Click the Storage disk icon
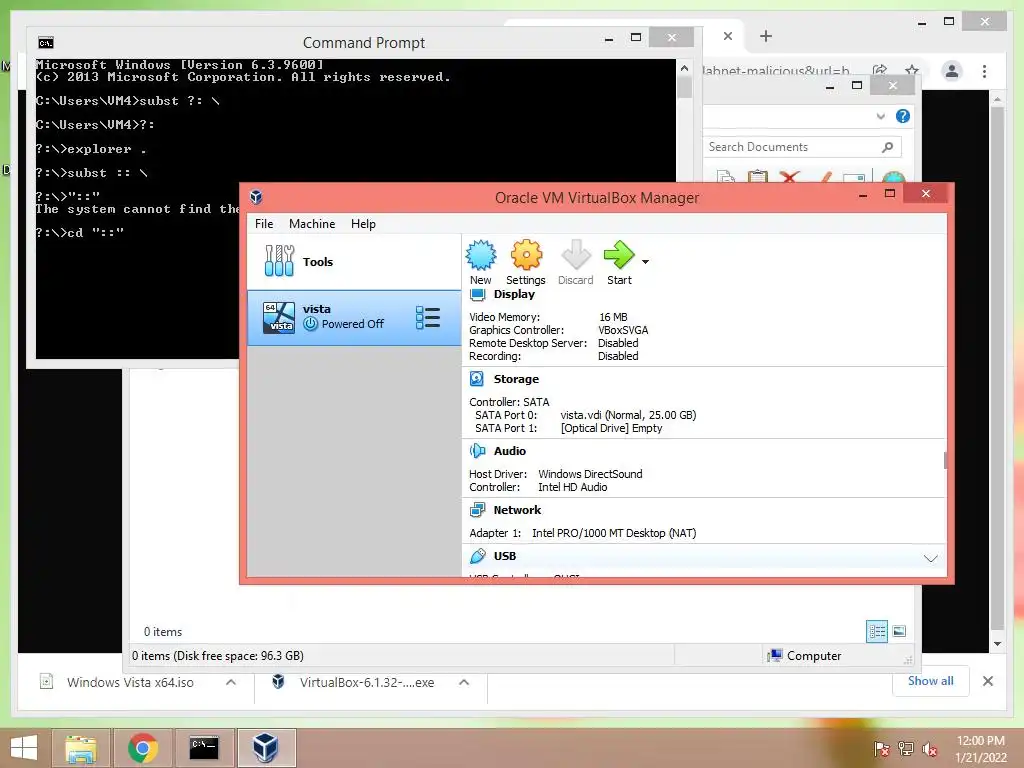The image size is (1024, 768). click(477, 379)
